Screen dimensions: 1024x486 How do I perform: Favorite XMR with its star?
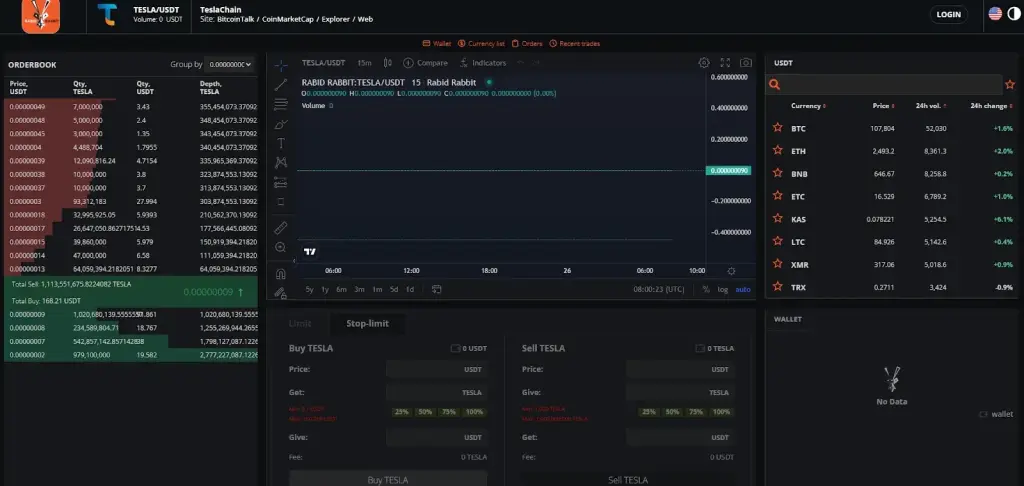(x=777, y=264)
